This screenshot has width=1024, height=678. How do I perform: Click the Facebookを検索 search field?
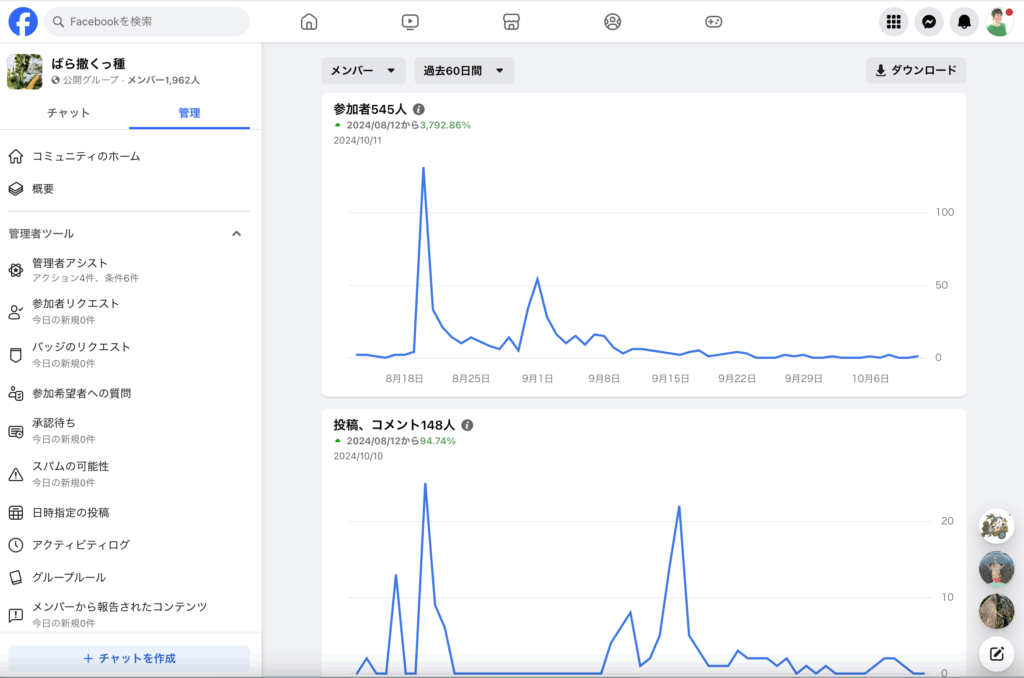pyautogui.click(x=148, y=21)
